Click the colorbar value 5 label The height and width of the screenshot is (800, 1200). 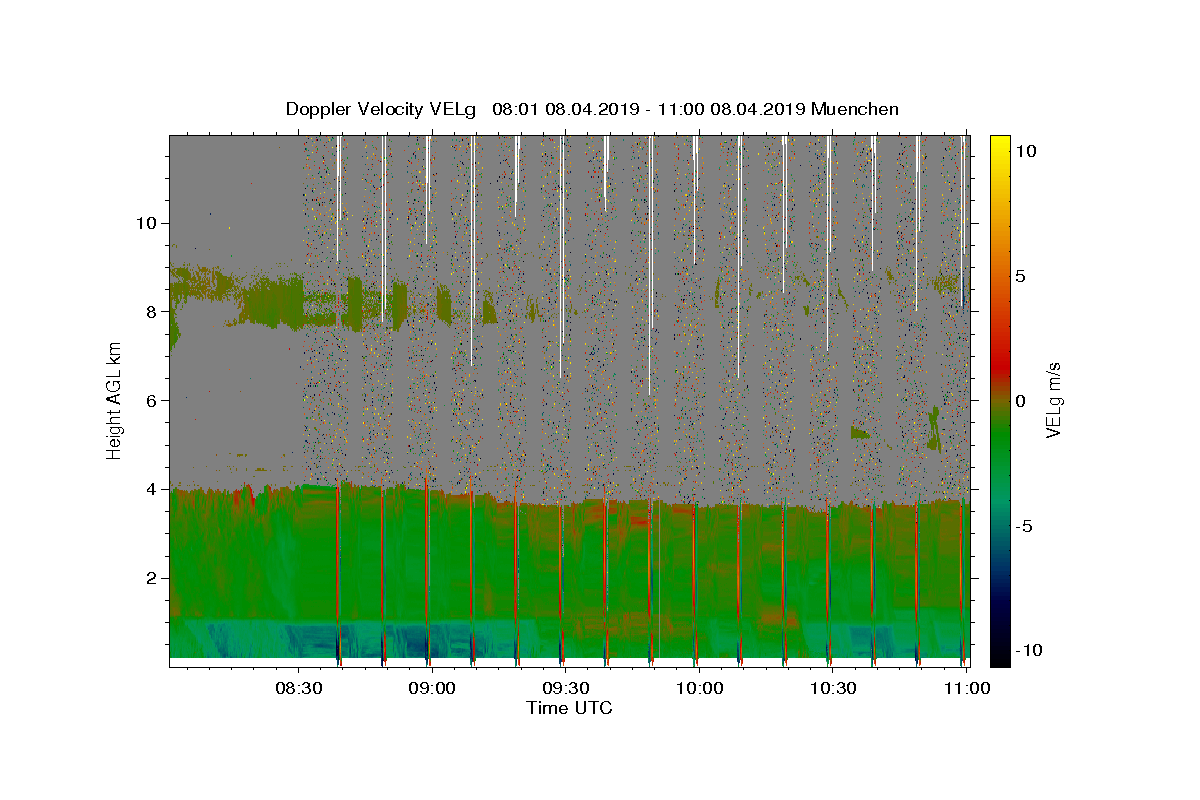click(x=1020, y=276)
